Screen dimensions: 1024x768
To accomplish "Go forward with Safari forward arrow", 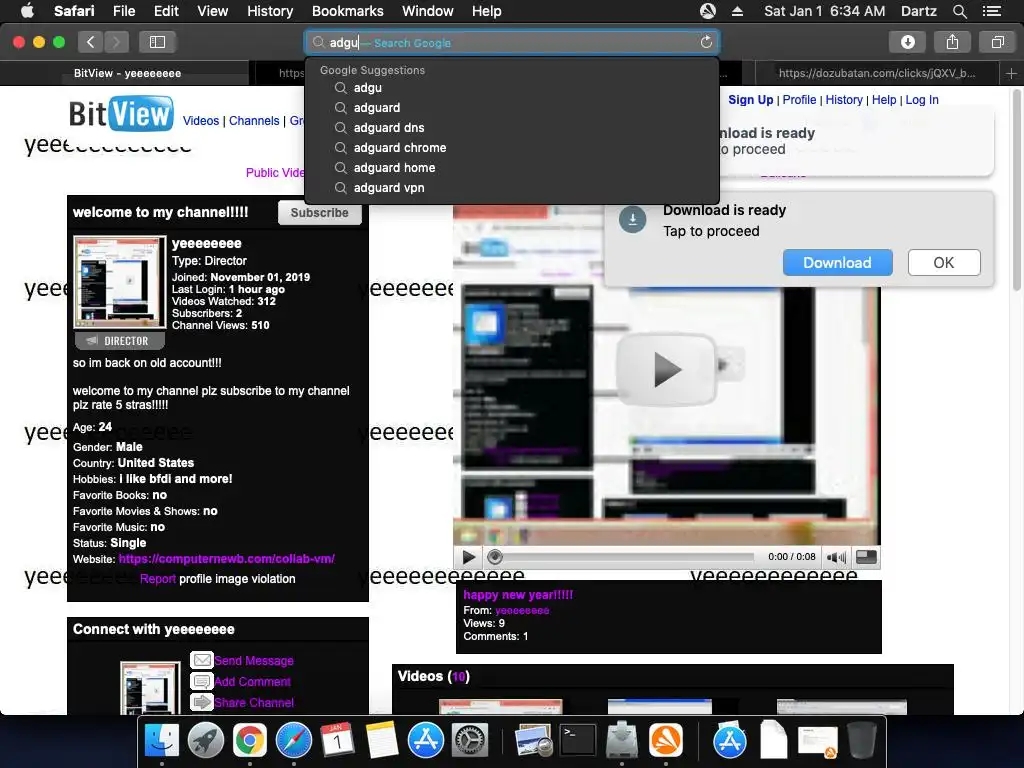I will click(x=116, y=42).
